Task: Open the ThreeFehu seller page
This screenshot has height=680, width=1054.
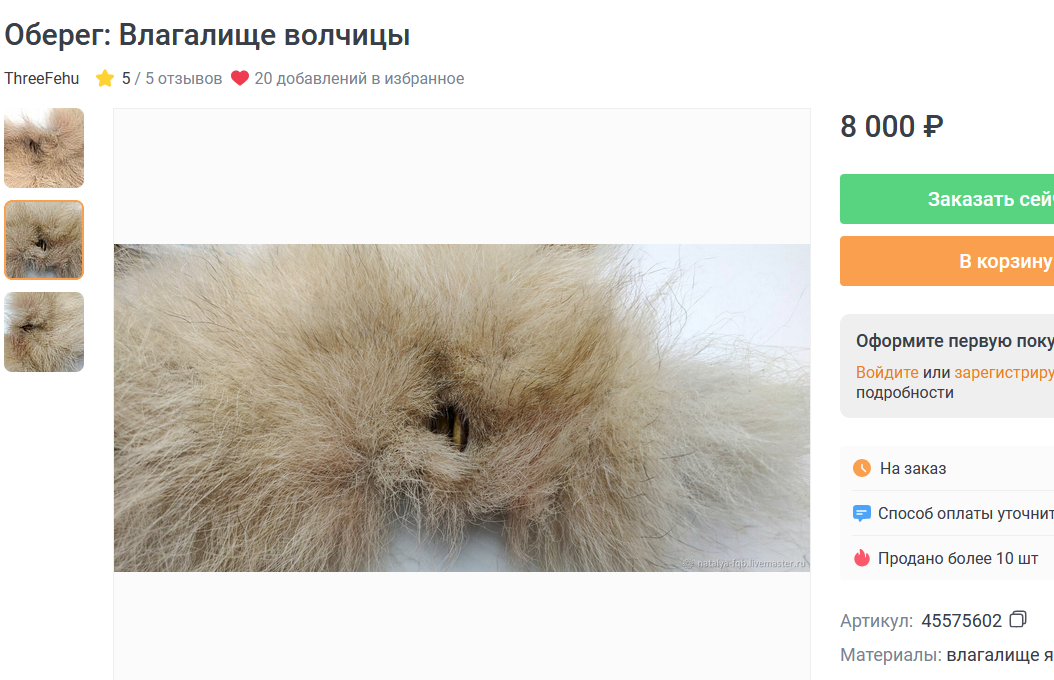Action: (x=42, y=79)
